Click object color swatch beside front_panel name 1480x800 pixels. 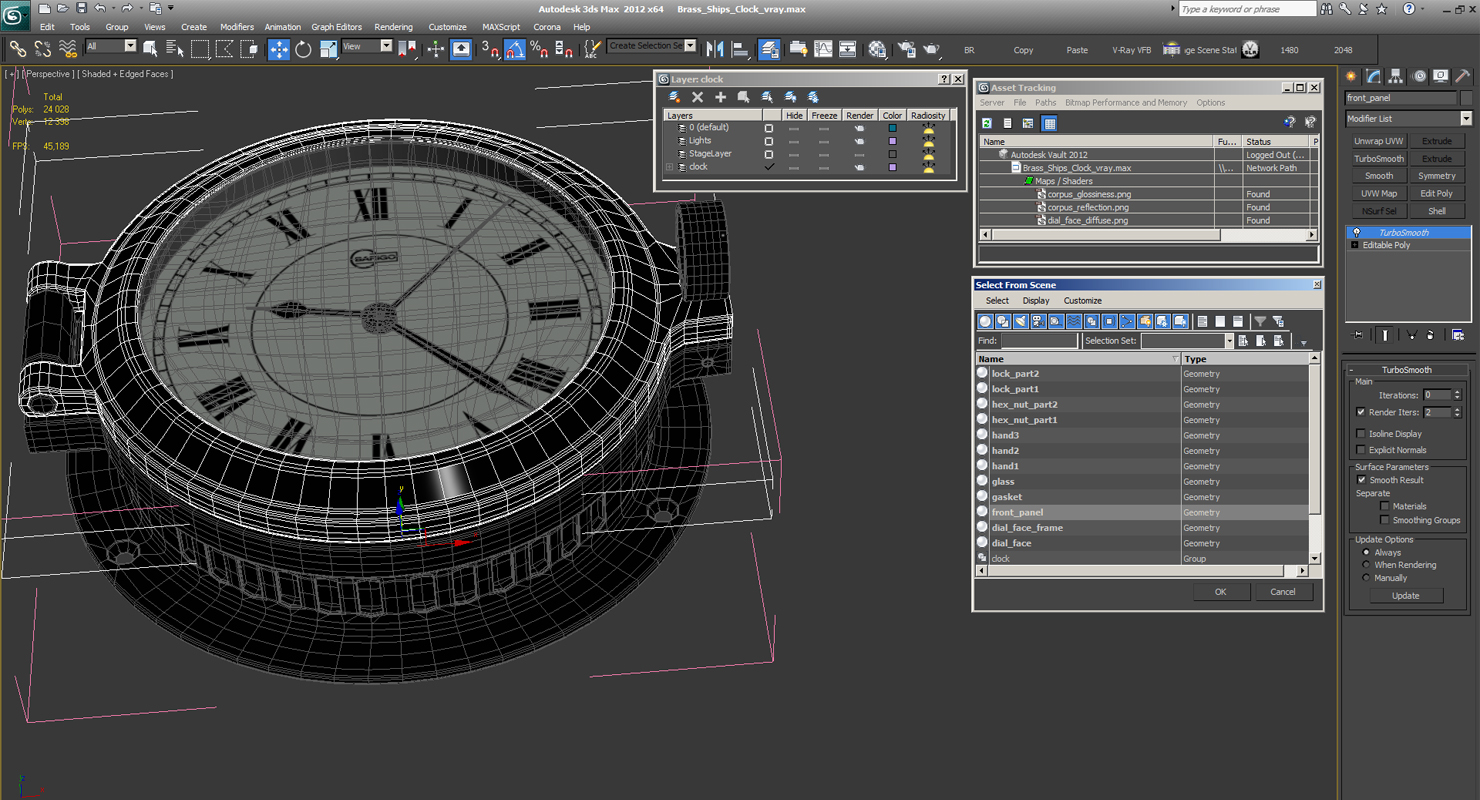coord(1466,98)
